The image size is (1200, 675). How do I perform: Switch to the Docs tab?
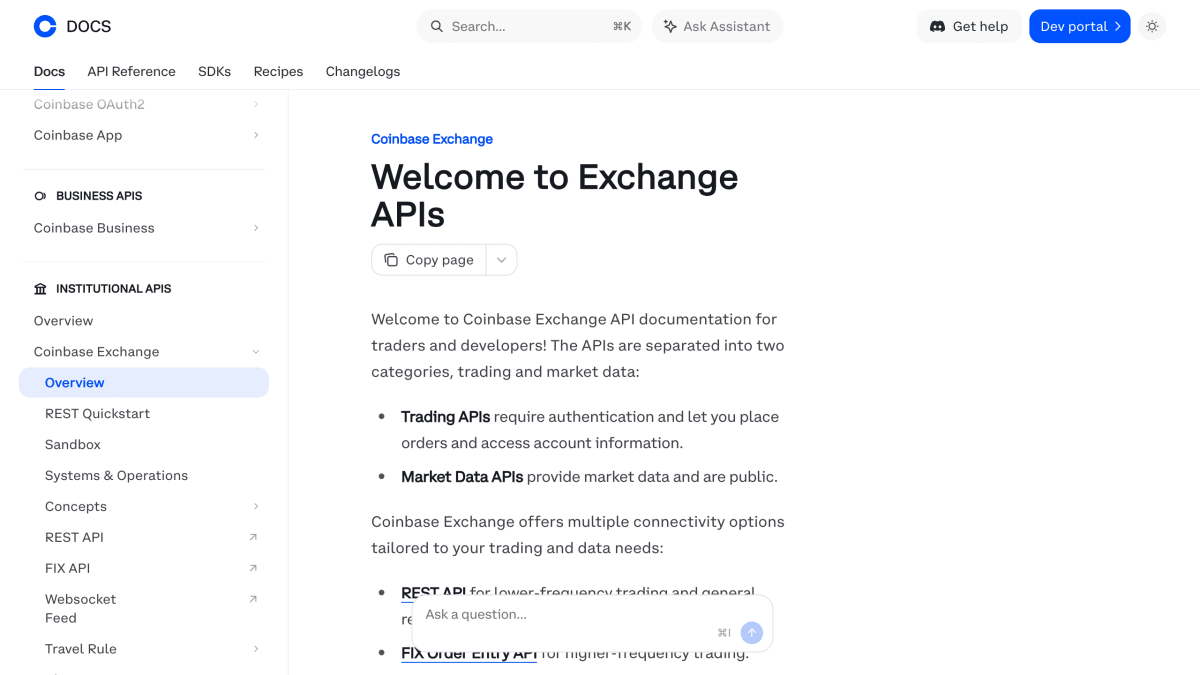point(49,71)
